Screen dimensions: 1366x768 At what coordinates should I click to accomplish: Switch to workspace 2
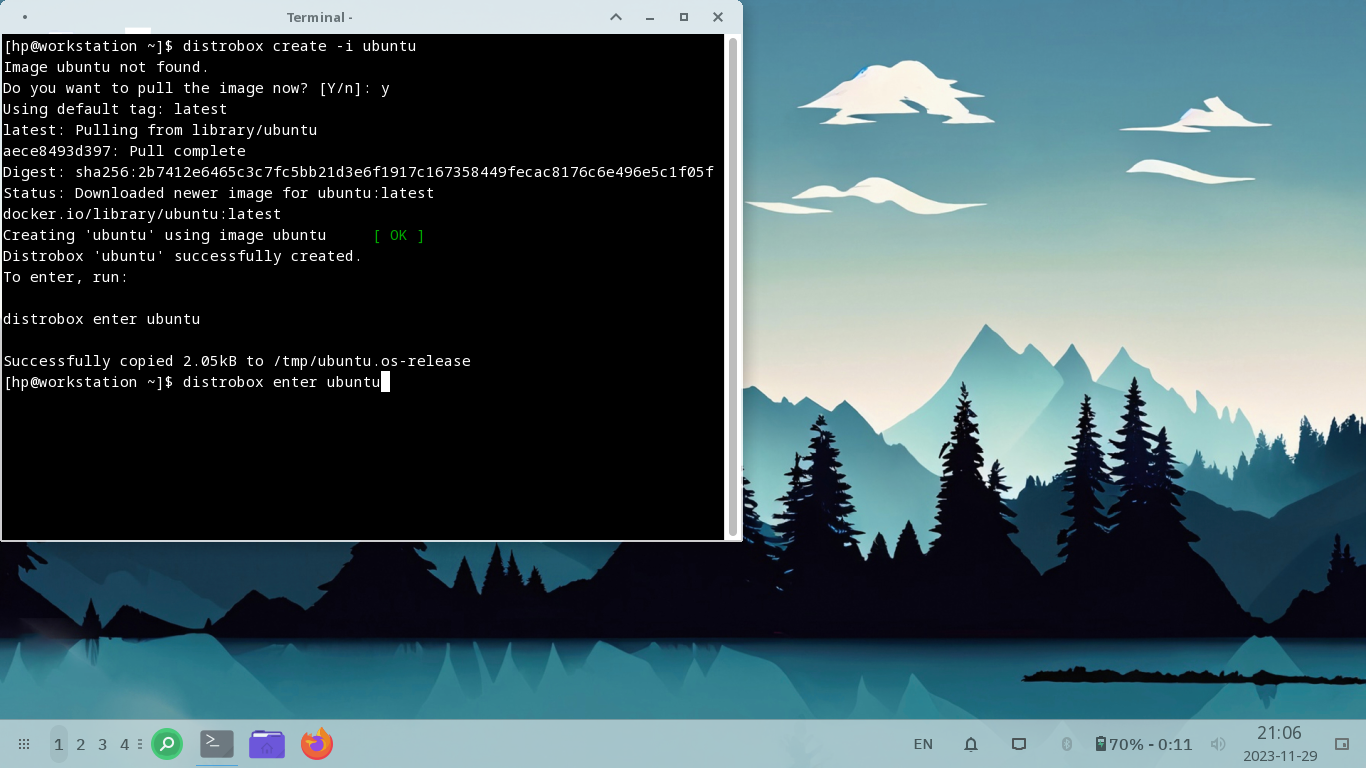click(81, 744)
